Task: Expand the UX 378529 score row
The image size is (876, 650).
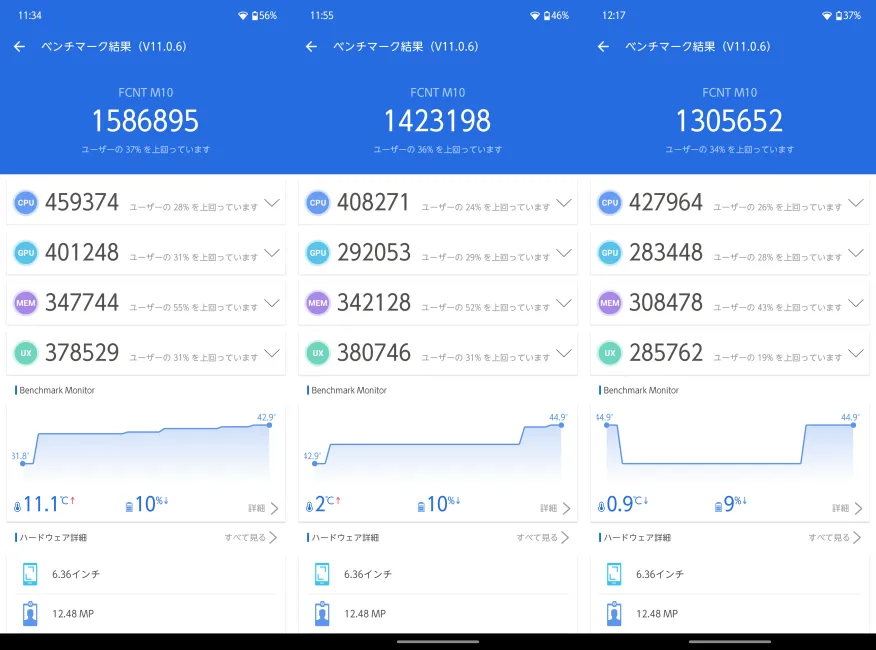Action: point(272,353)
